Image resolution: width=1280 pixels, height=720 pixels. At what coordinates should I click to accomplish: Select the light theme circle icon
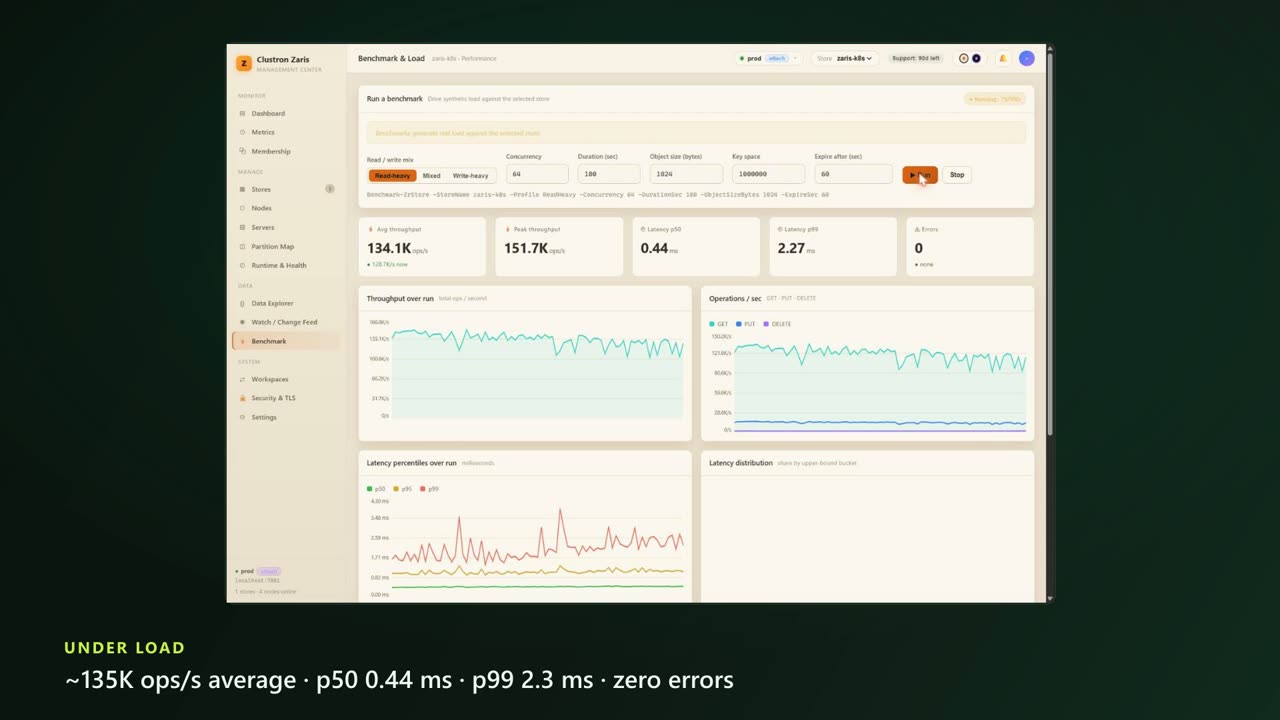click(x=964, y=58)
